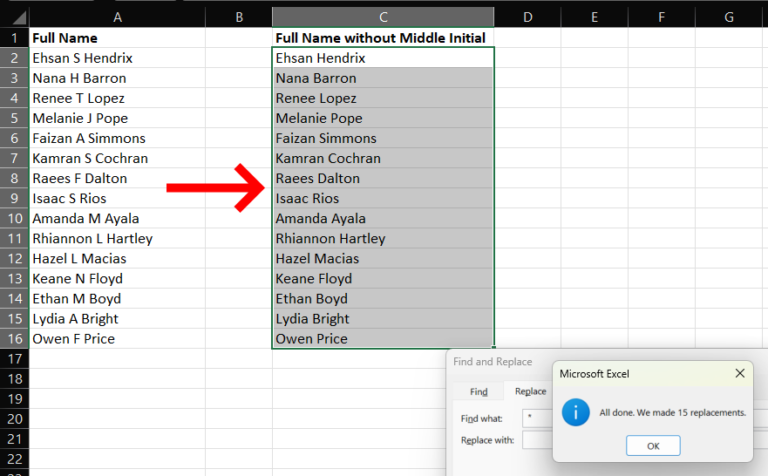
Task: Click the Find what input field
Action: [535, 418]
